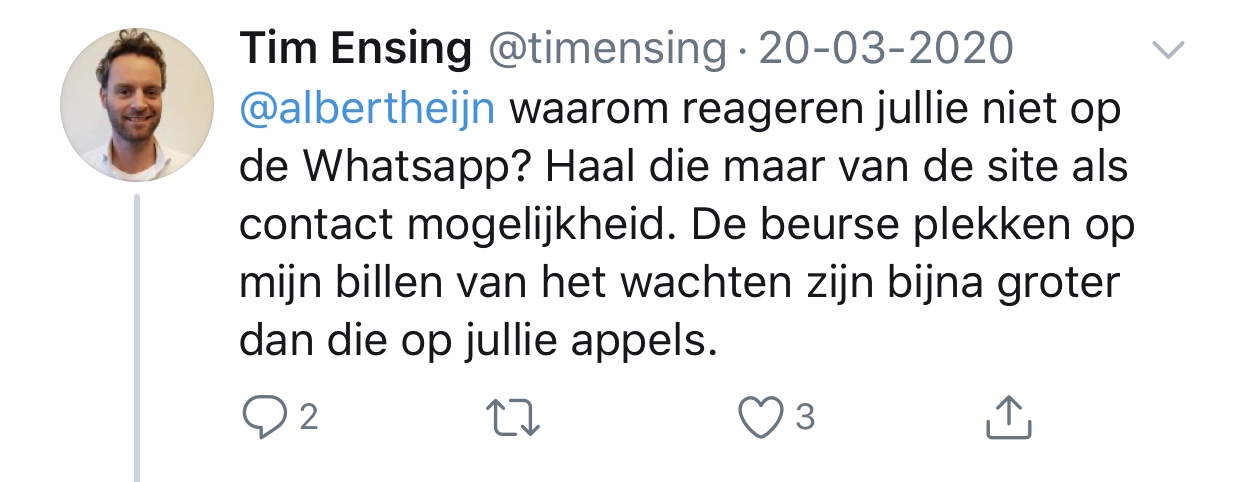Reply to Tim Ensing's tweet
Screen dimensions: 1242x482
click(x=263, y=418)
